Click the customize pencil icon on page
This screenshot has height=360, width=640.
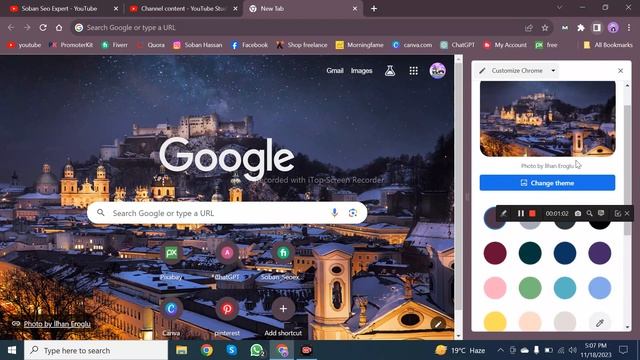click(438, 324)
